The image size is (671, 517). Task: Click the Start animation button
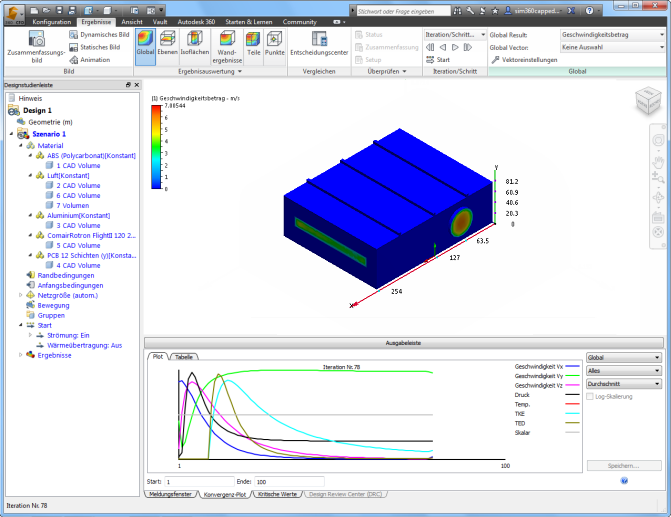438,60
